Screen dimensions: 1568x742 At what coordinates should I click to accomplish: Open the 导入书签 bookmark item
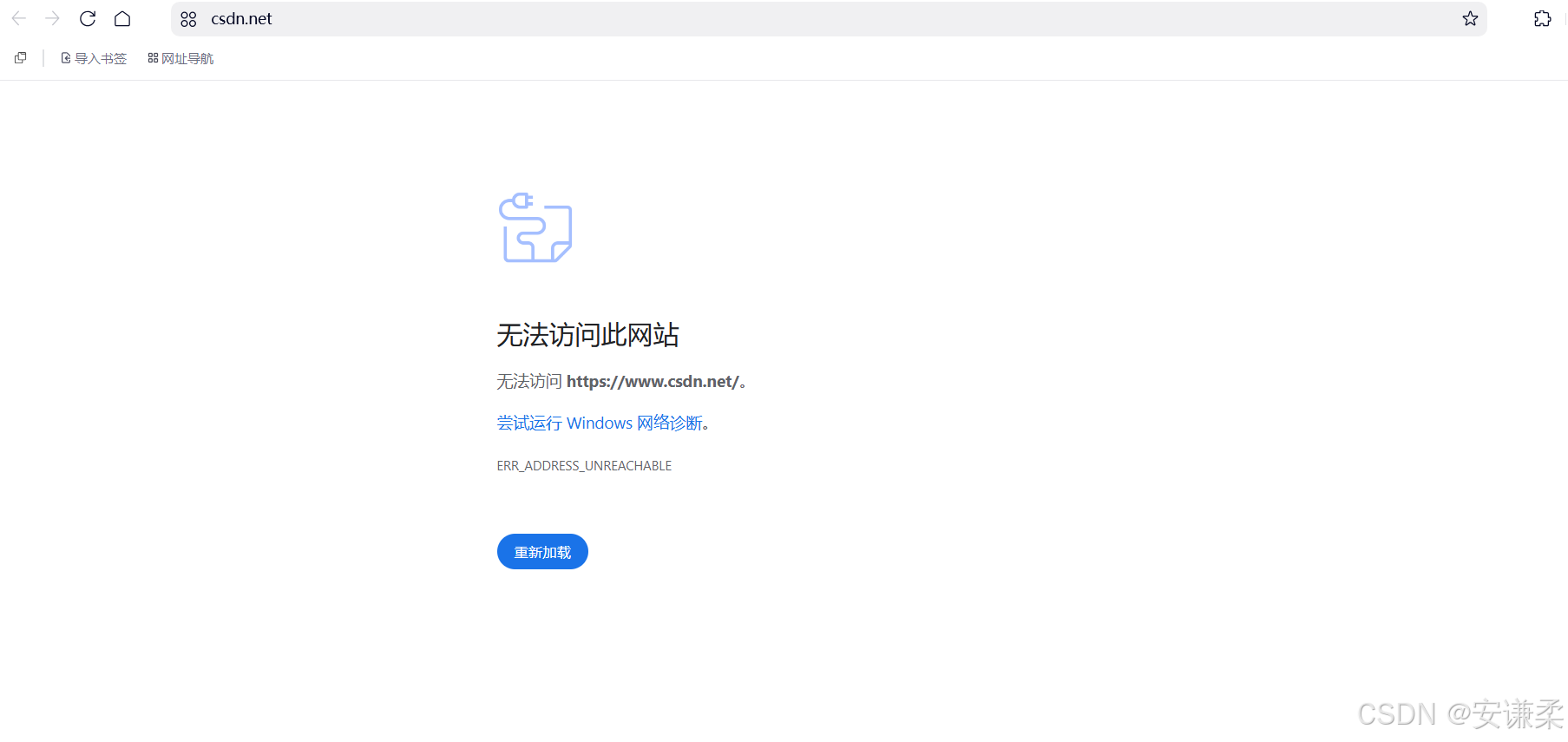tap(94, 58)
